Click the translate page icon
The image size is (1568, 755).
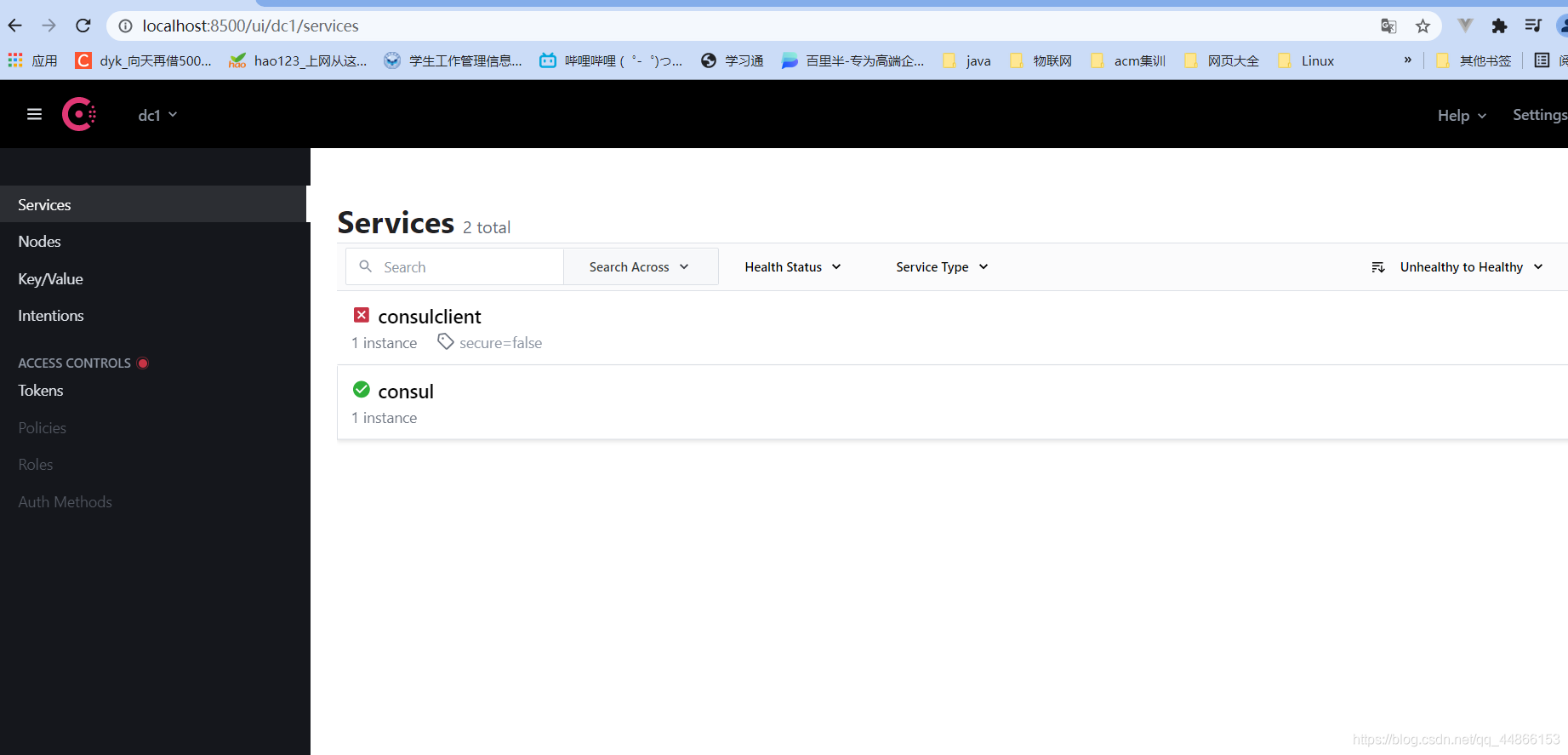(x=1388, y=26)
